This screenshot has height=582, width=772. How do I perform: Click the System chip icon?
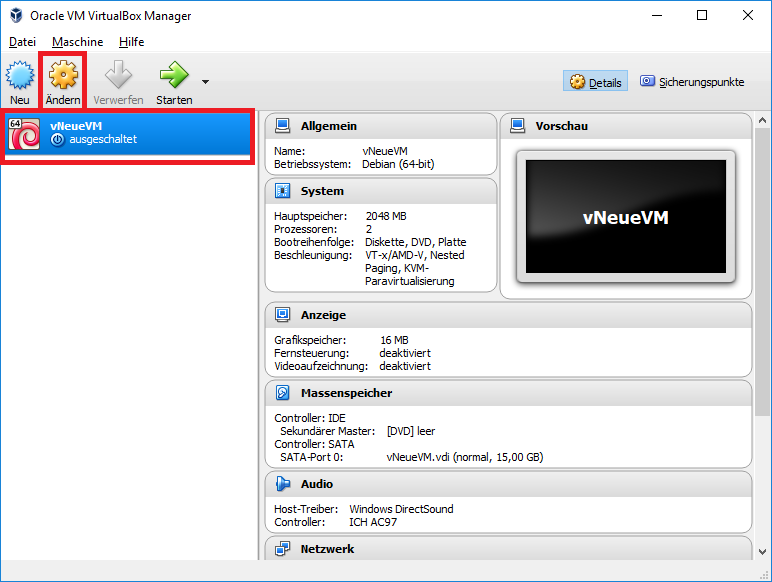(x=283, y=191)
